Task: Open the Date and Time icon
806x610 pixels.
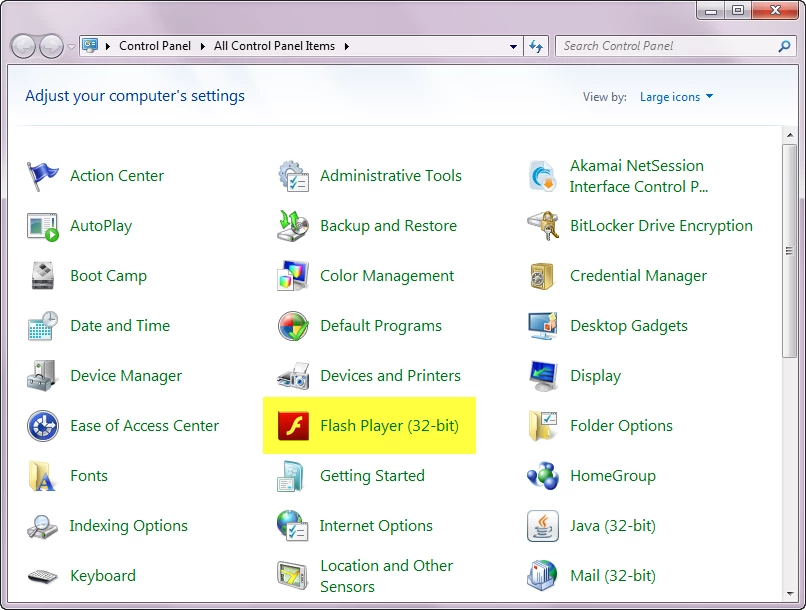Action: pyautogui.click(x=42, y=326)
